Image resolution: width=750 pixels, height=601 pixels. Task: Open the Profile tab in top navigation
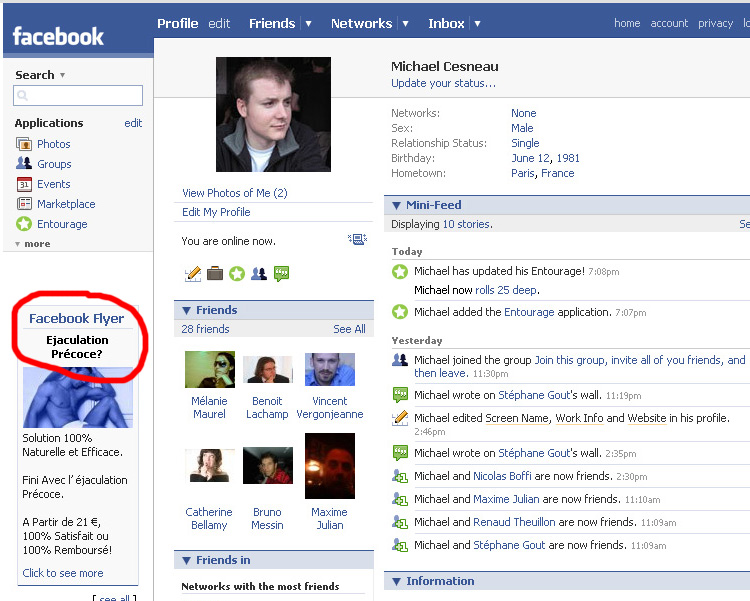(x=177, y=23)
